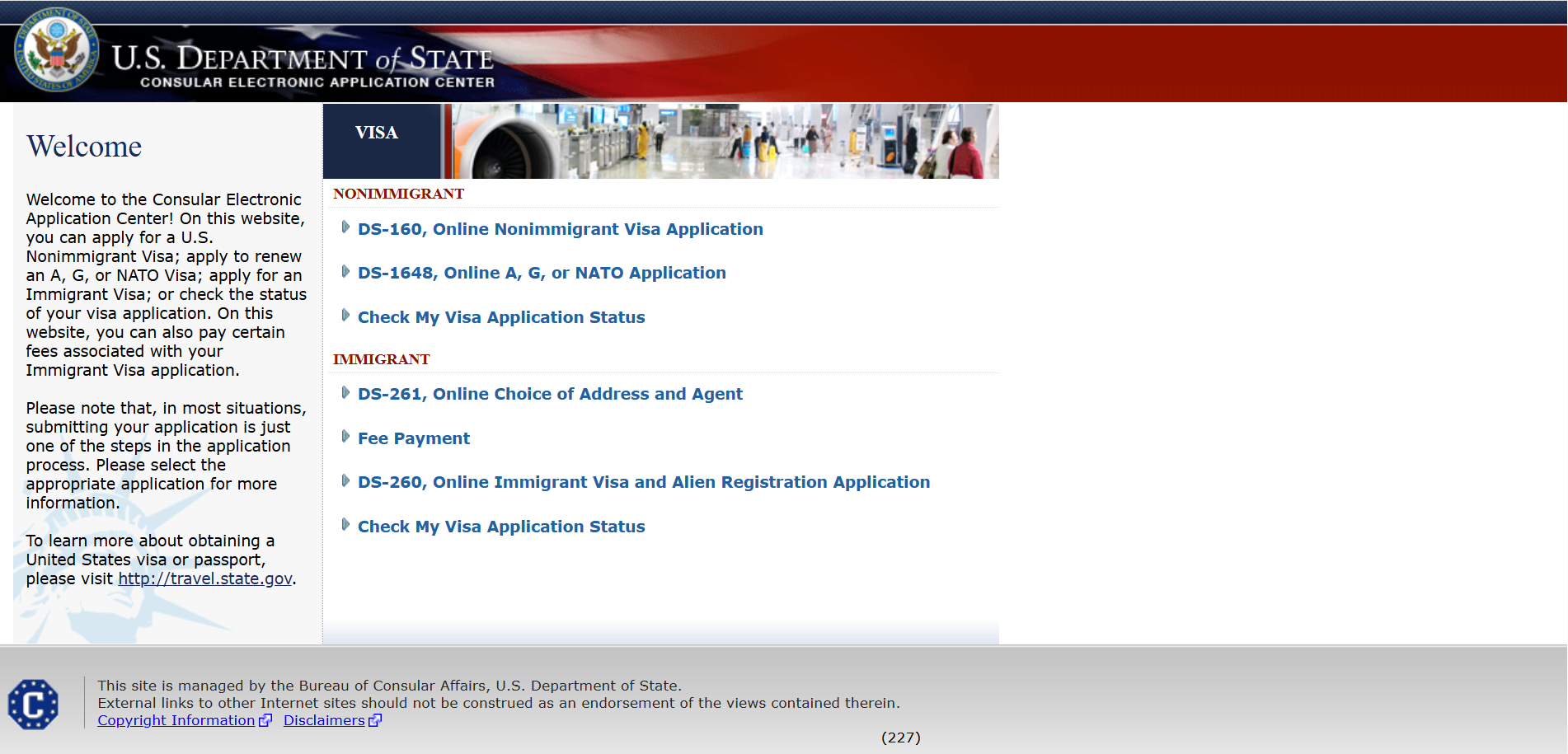Click the arrow bullet beside DS-260 link

[x=345, y=480]
